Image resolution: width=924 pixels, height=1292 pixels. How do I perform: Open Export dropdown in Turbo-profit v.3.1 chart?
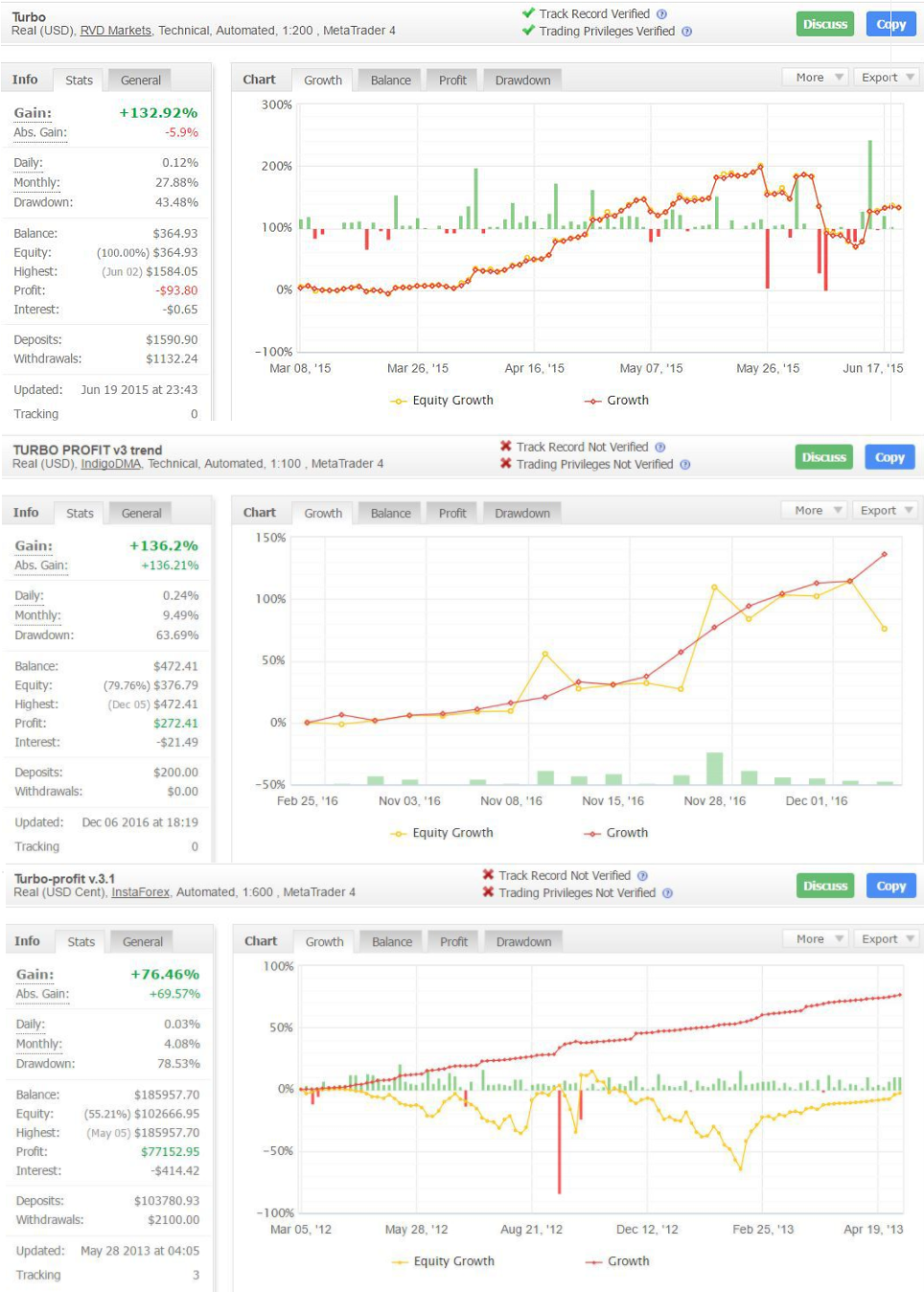click(888, 939)
